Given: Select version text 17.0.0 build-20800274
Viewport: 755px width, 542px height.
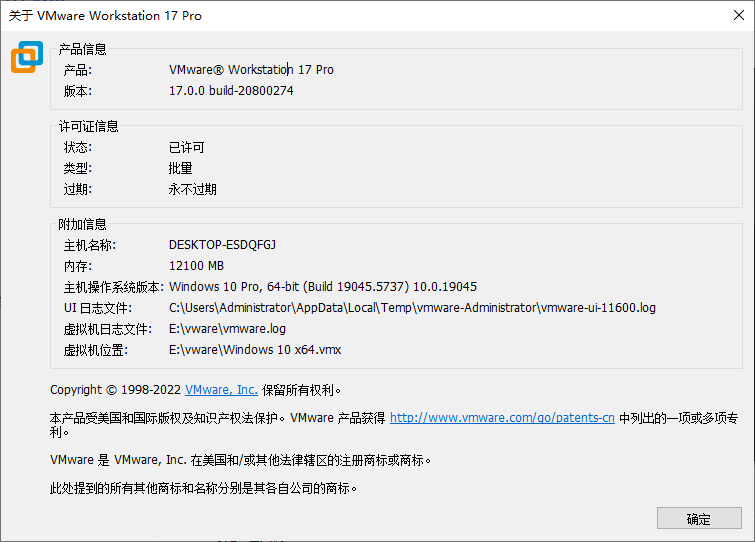Looking at the screenshot, I should [x=231, y=90].
